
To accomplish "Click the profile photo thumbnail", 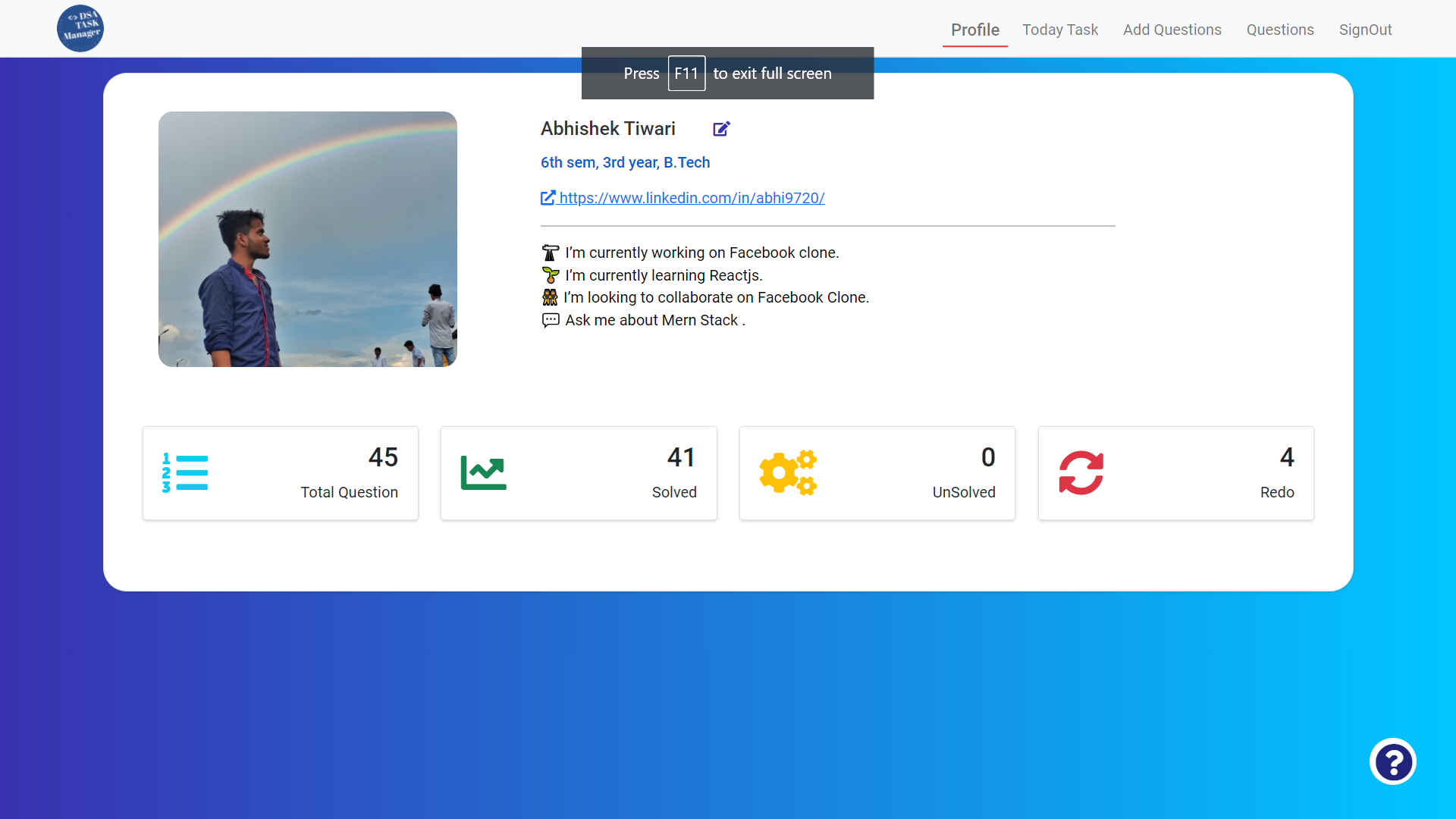I will click(x=307, y=239).
